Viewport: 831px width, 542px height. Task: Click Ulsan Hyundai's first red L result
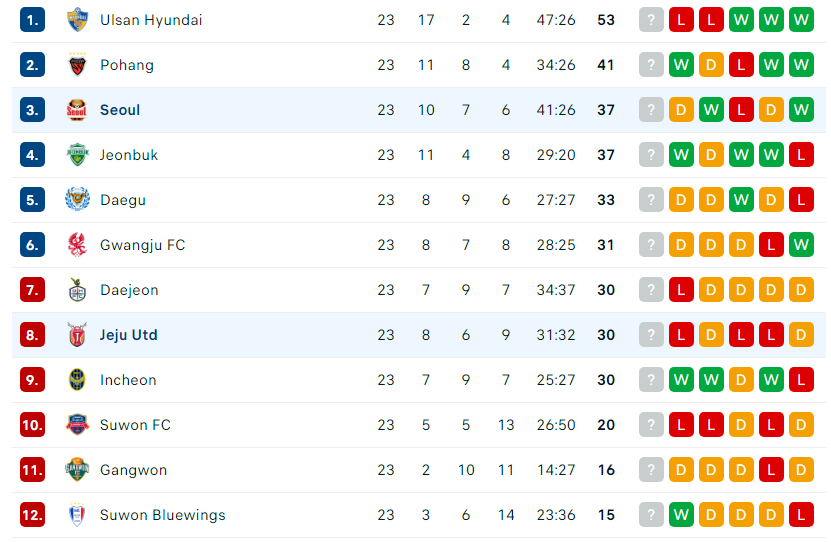[x=681, y=20]
